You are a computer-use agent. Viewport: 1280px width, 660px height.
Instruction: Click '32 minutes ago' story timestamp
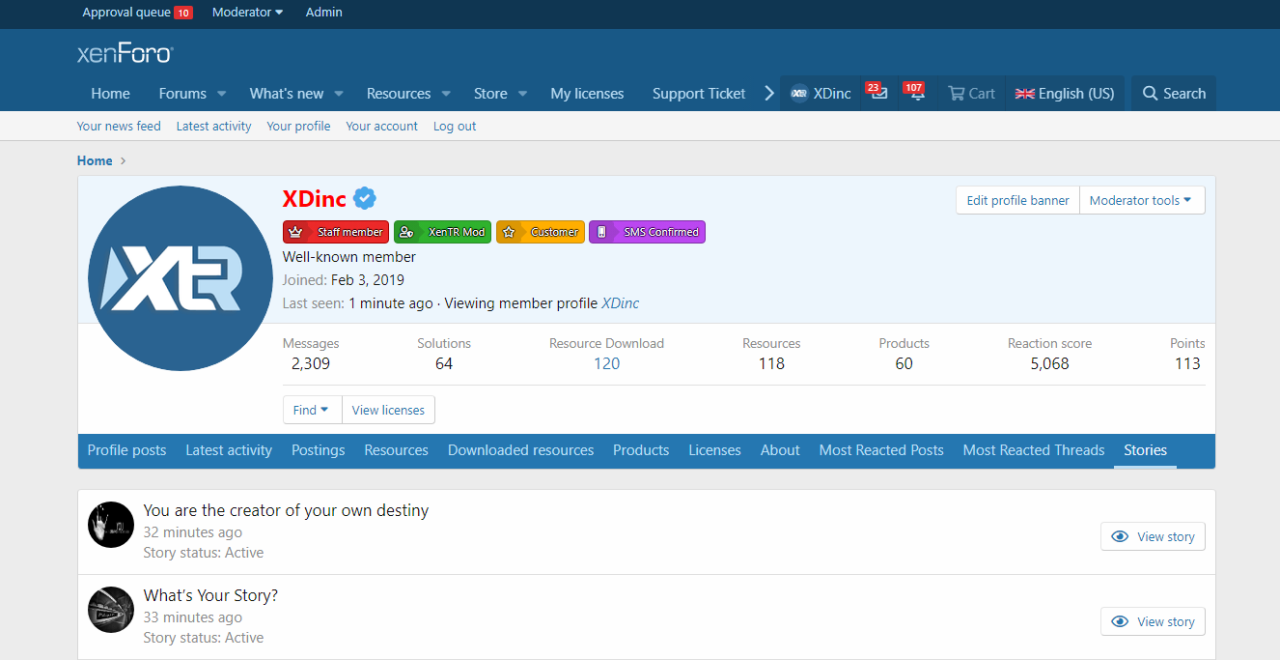point(193,532)
